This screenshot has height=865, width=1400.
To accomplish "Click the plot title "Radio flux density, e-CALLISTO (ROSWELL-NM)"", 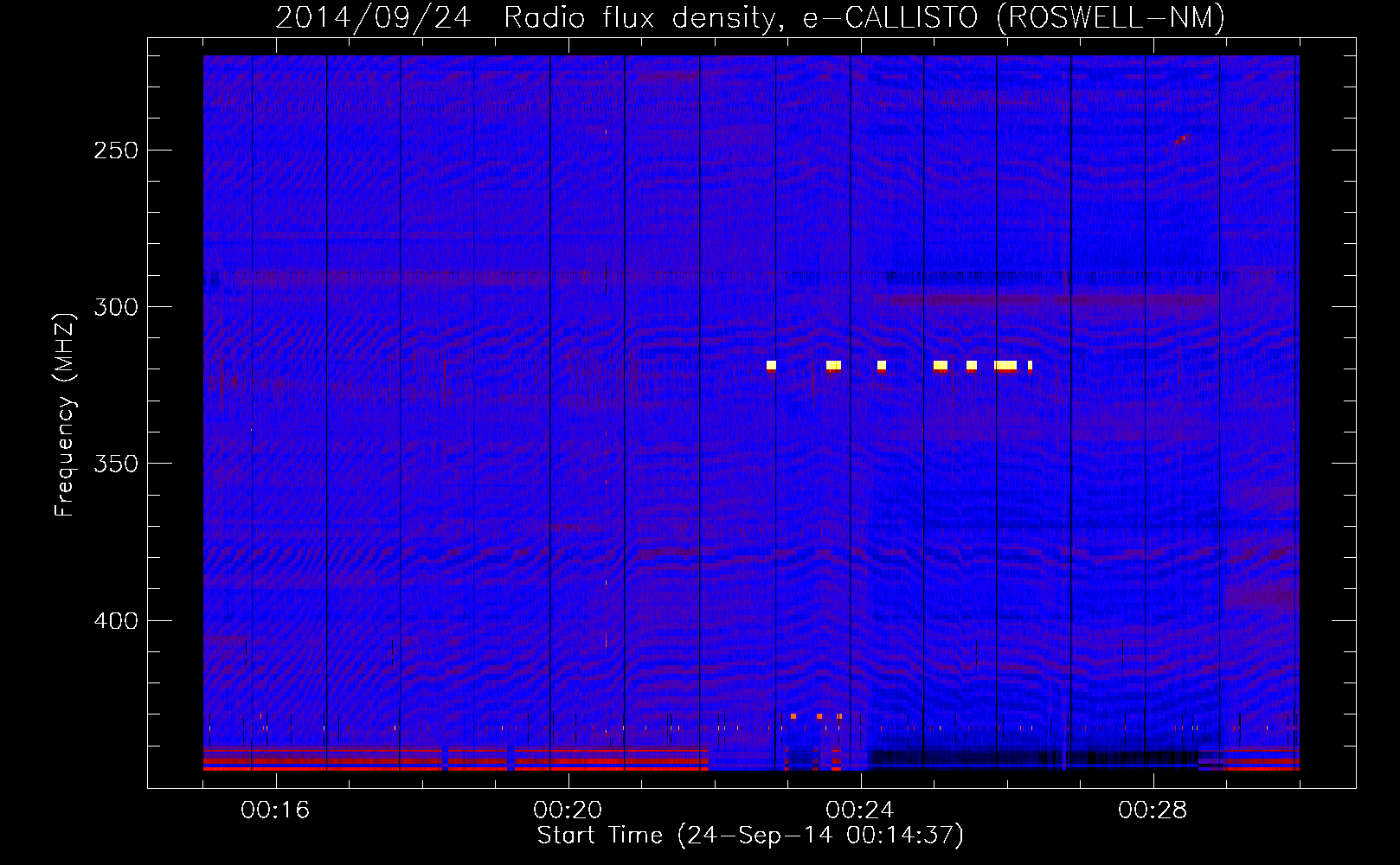I will [x=864, y=18].
